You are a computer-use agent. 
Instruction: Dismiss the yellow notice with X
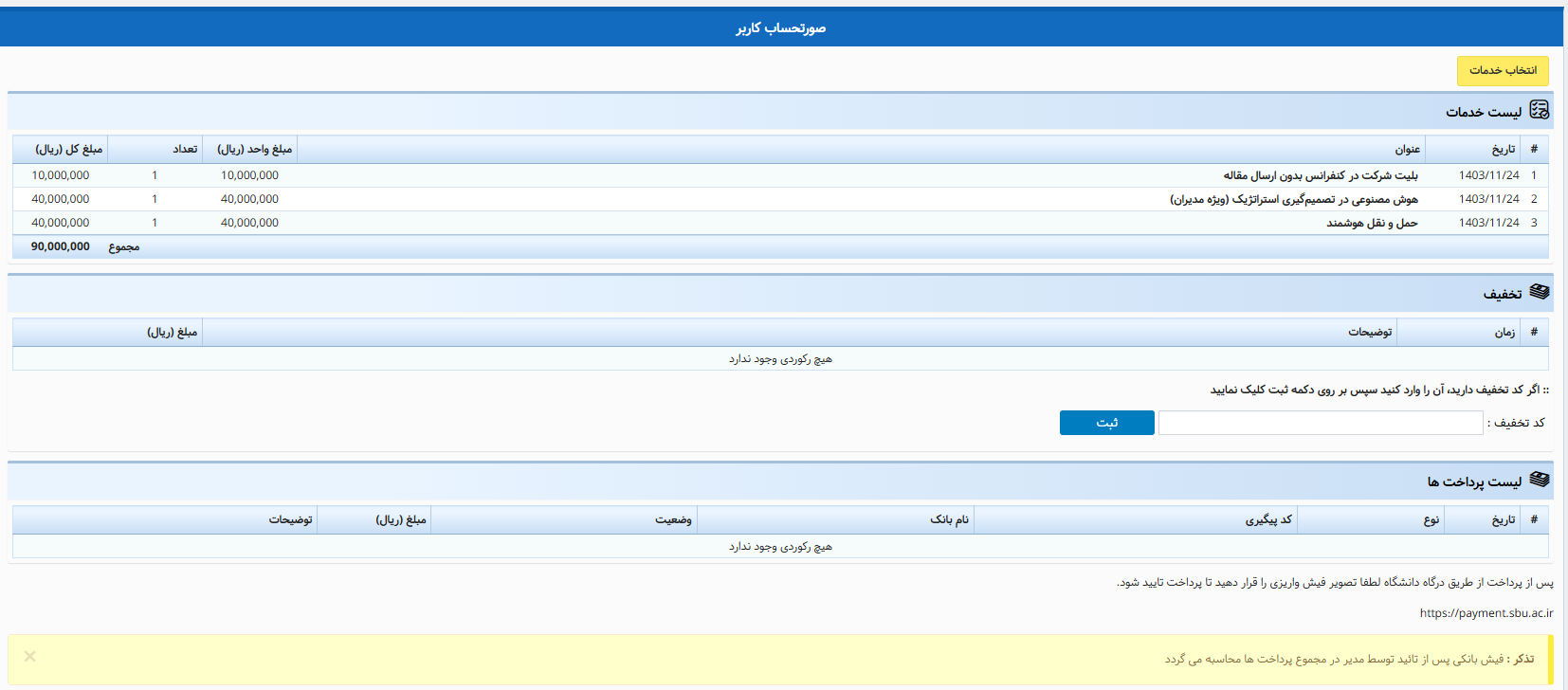coord(30,657)
